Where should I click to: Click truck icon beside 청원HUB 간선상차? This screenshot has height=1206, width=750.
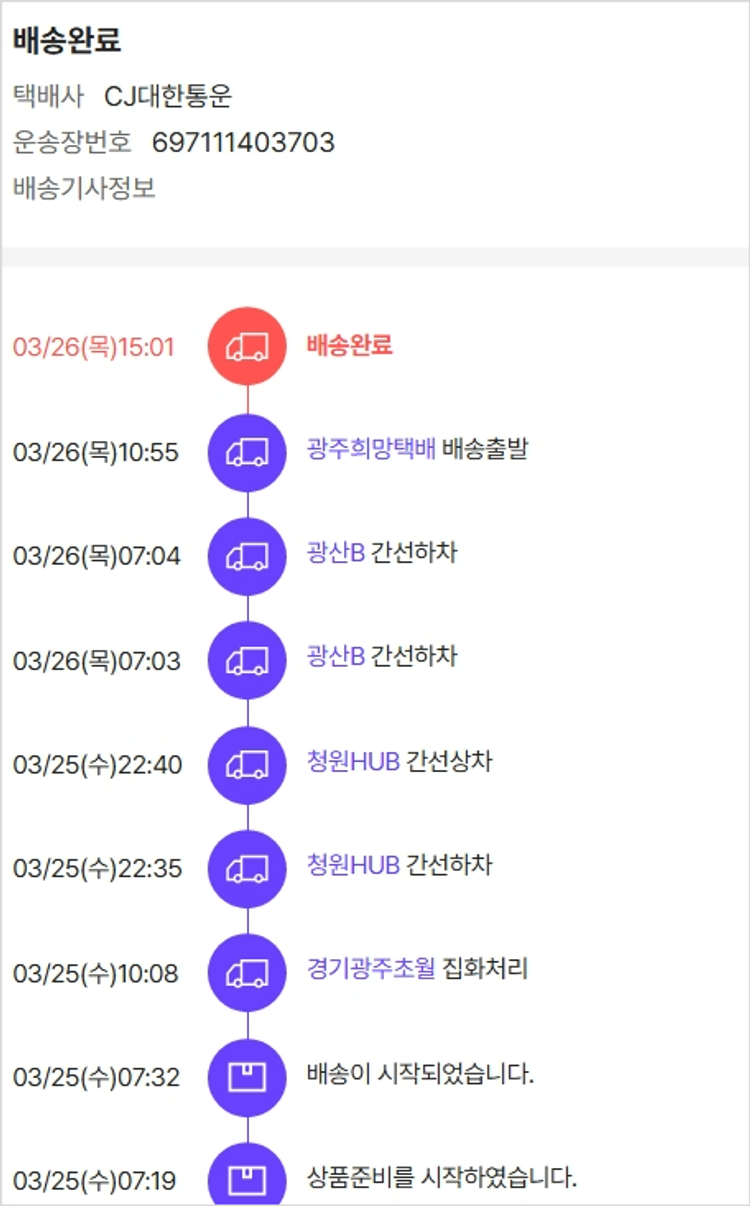click(x=247, y=765)
